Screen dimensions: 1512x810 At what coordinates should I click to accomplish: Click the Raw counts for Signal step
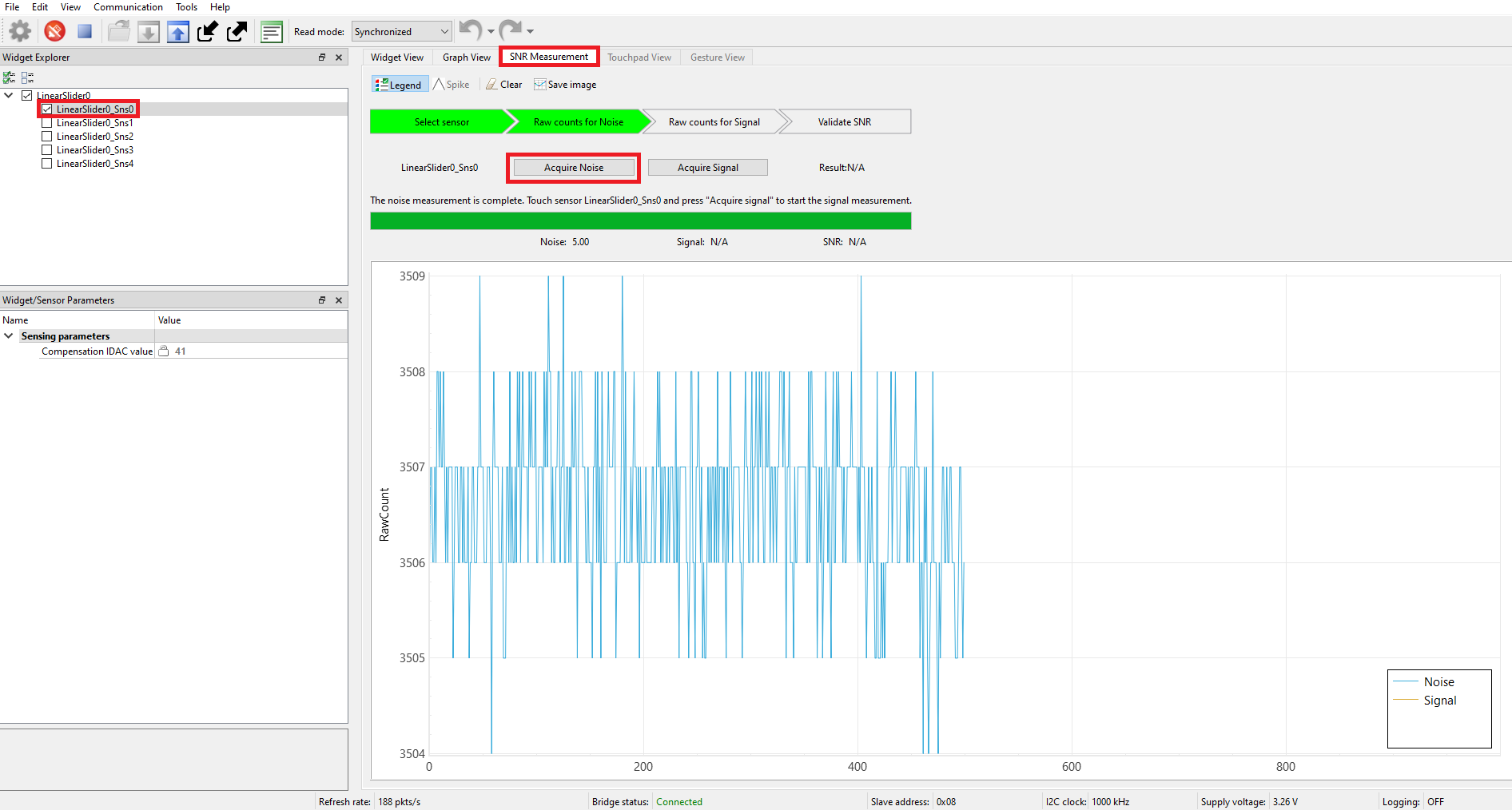tap(714, 122)
